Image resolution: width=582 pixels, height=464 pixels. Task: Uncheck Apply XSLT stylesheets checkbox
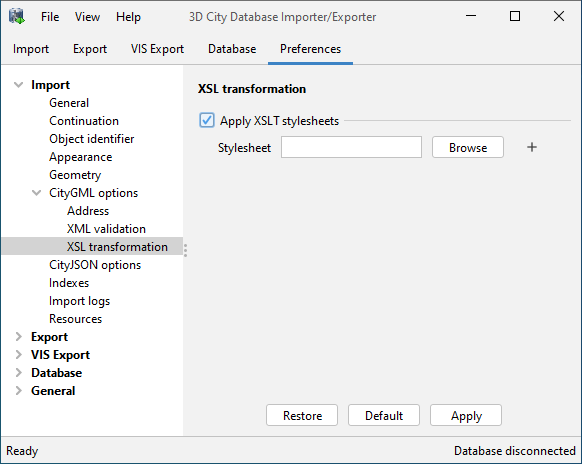pos(207,120)
